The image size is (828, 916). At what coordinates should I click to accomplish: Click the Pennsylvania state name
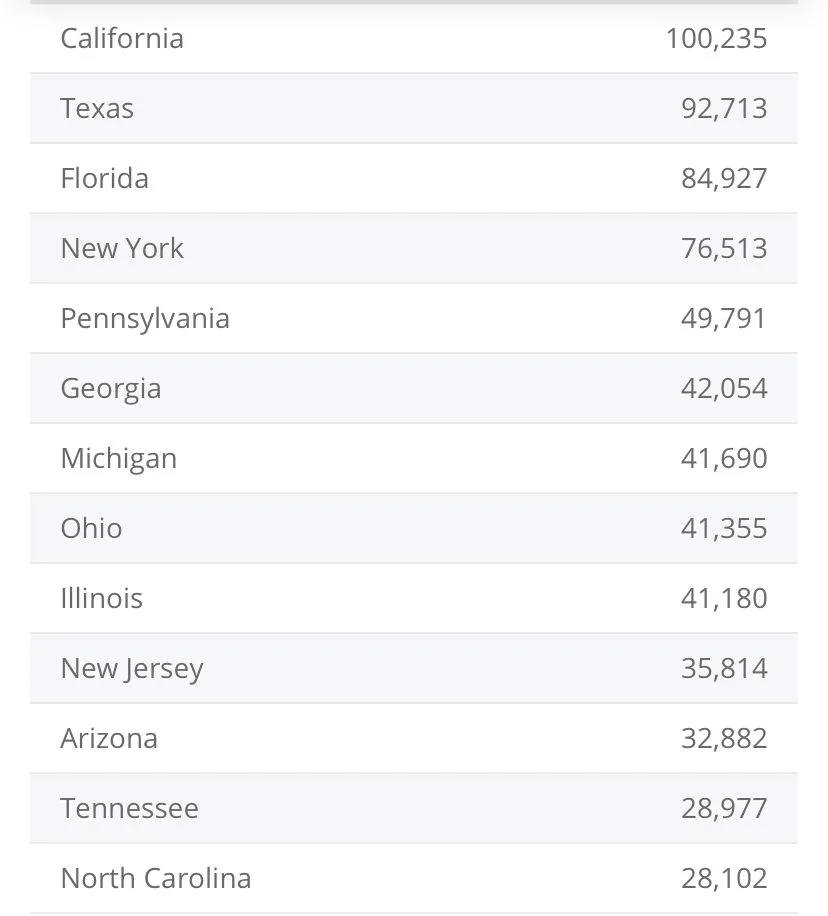[x=145, y=319]
